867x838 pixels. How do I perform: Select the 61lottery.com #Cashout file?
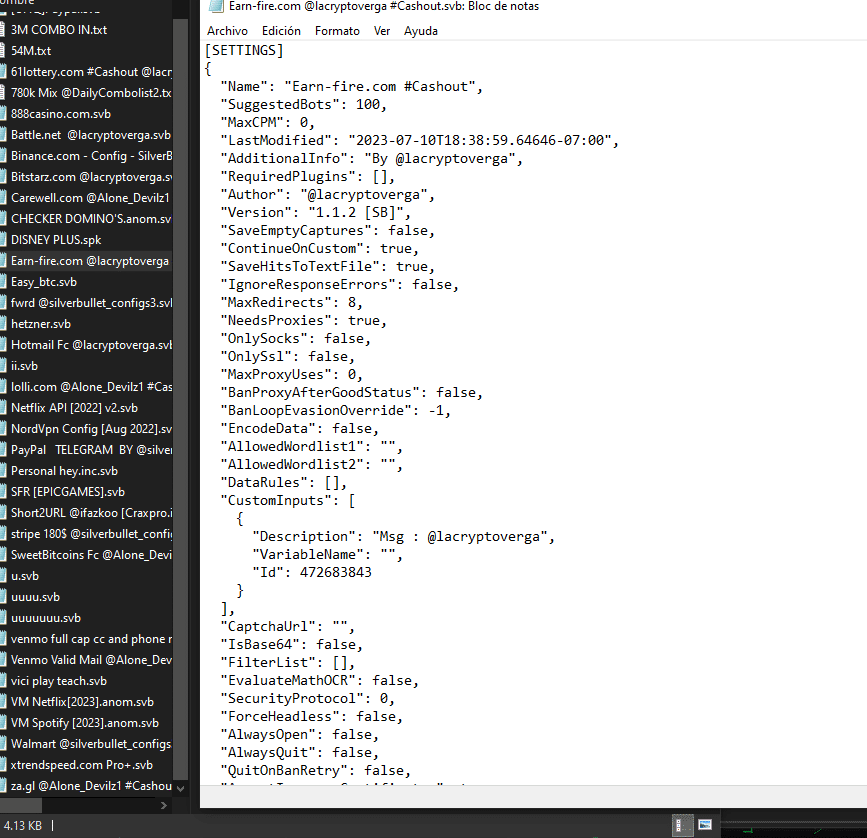(86, 72)
